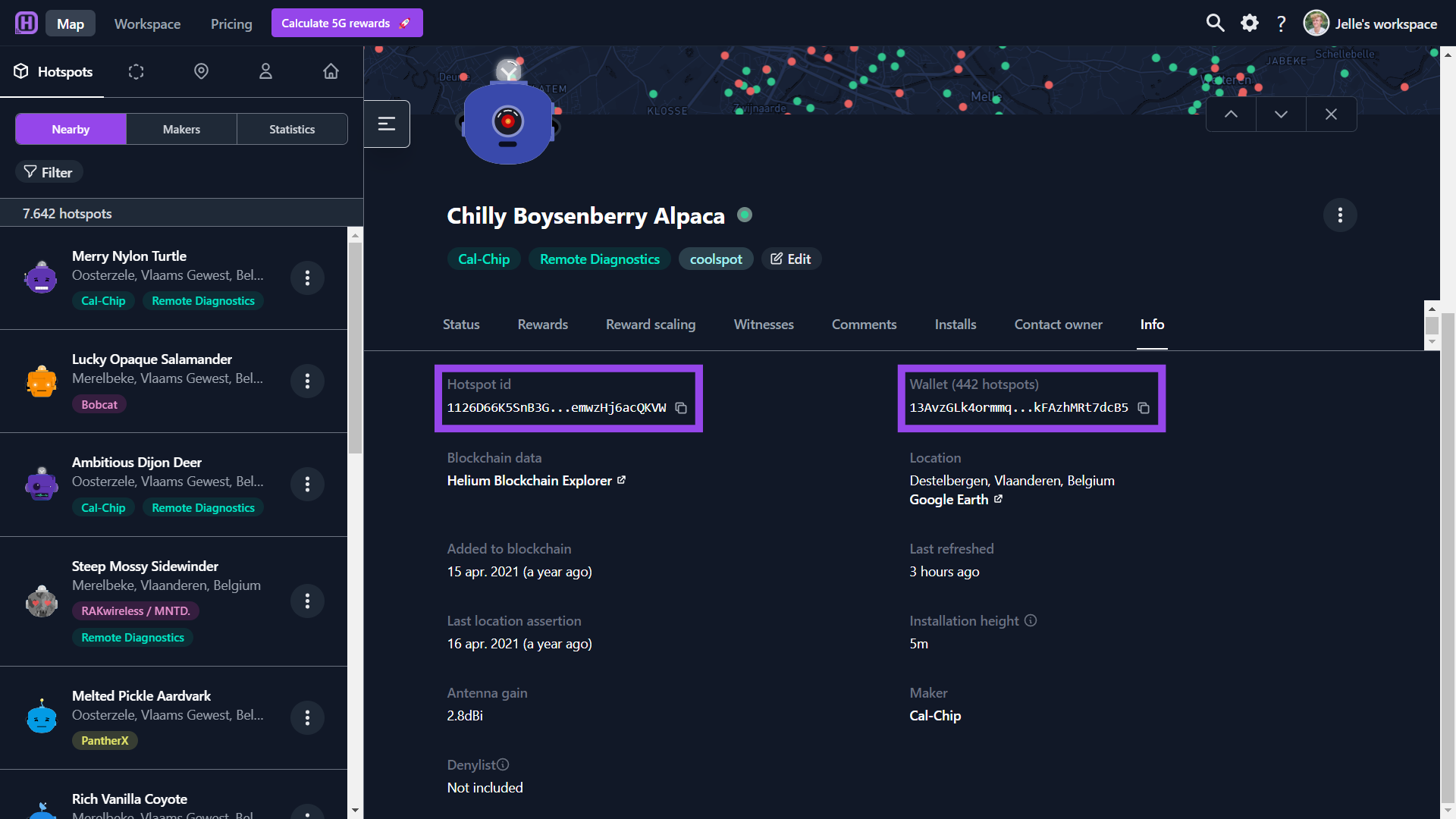Open the Google Earth link
The image size is (1456, 819).
(x=955, y=500)
